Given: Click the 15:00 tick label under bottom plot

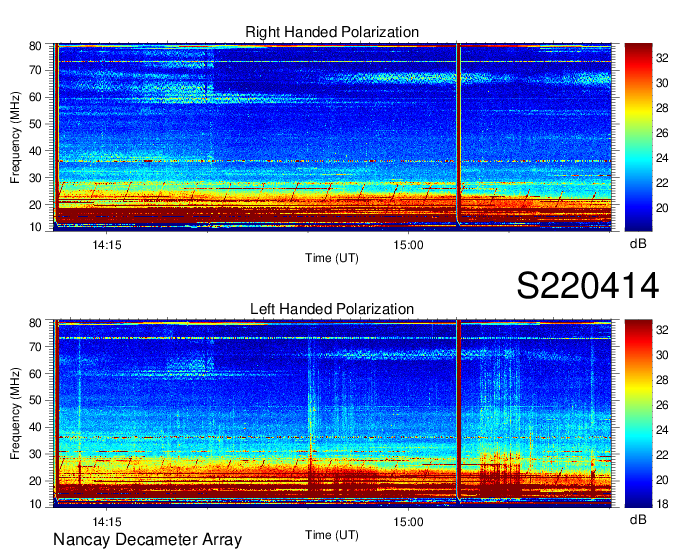Looking at the screenshot, I should 408,522.
